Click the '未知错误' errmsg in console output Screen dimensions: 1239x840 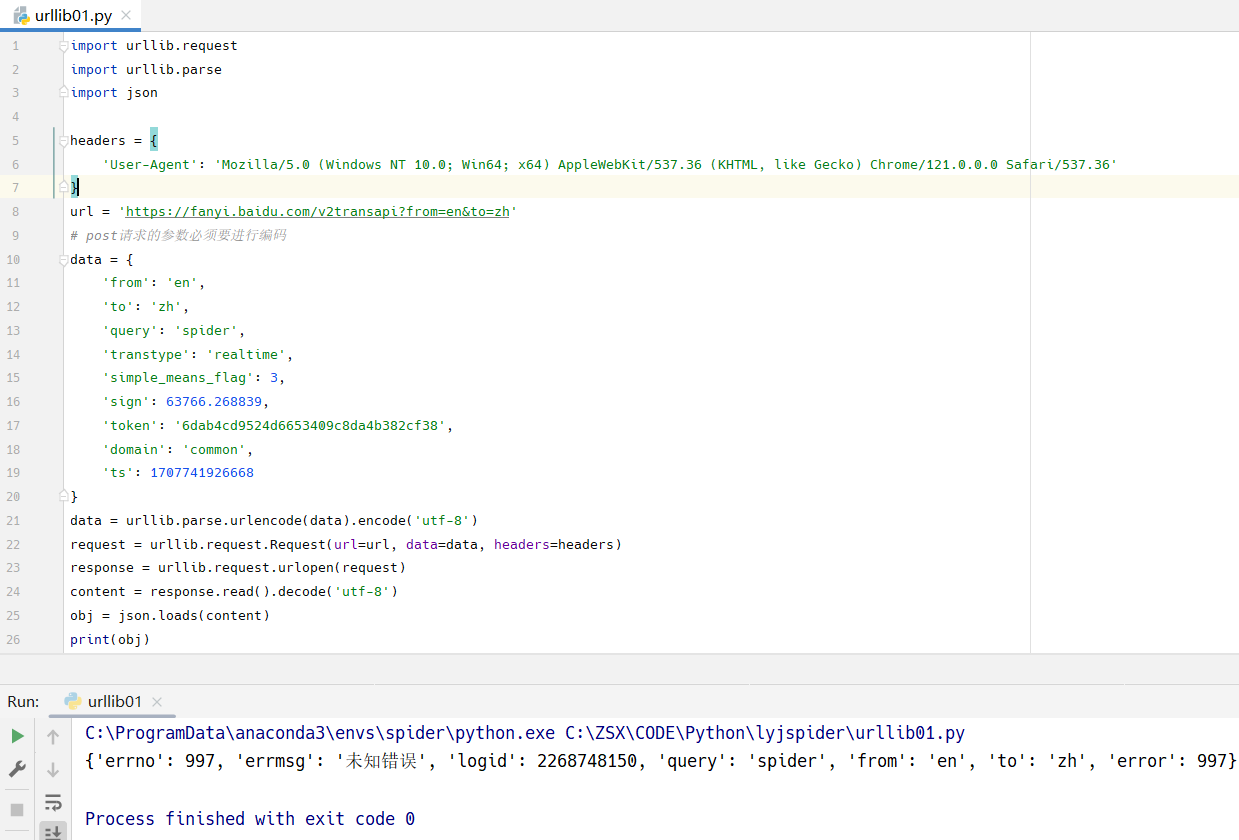pos(383,762)
